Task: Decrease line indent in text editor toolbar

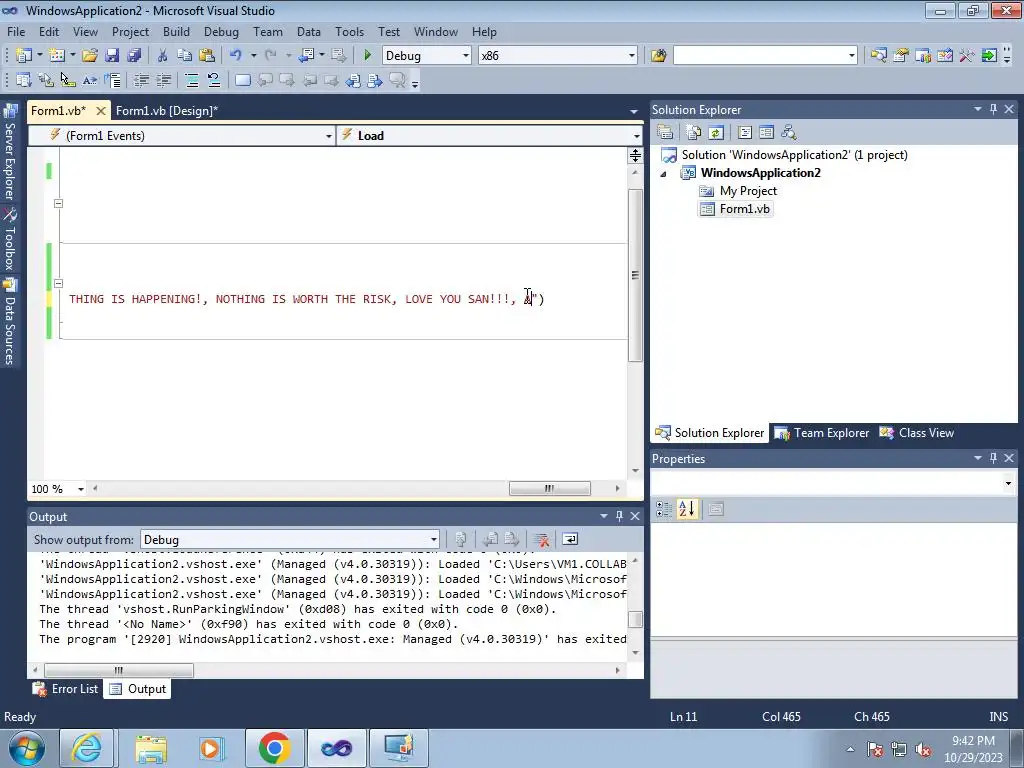Action: (x=141, y=80)
